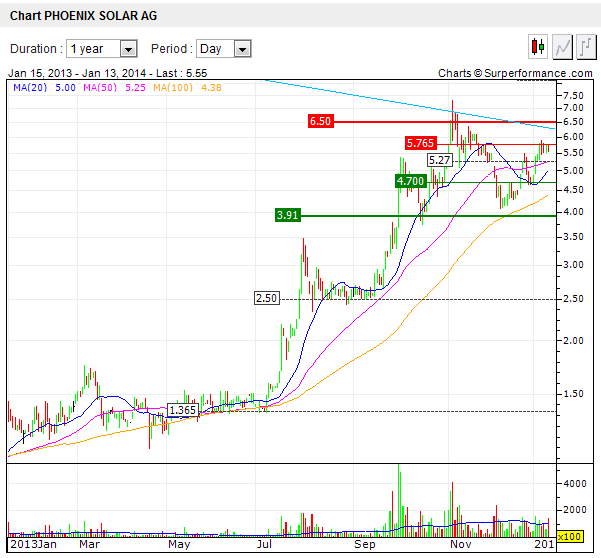Click the 5.27 price level label
The width and height of the screenshot is (601, 558).
coord(440,160)
